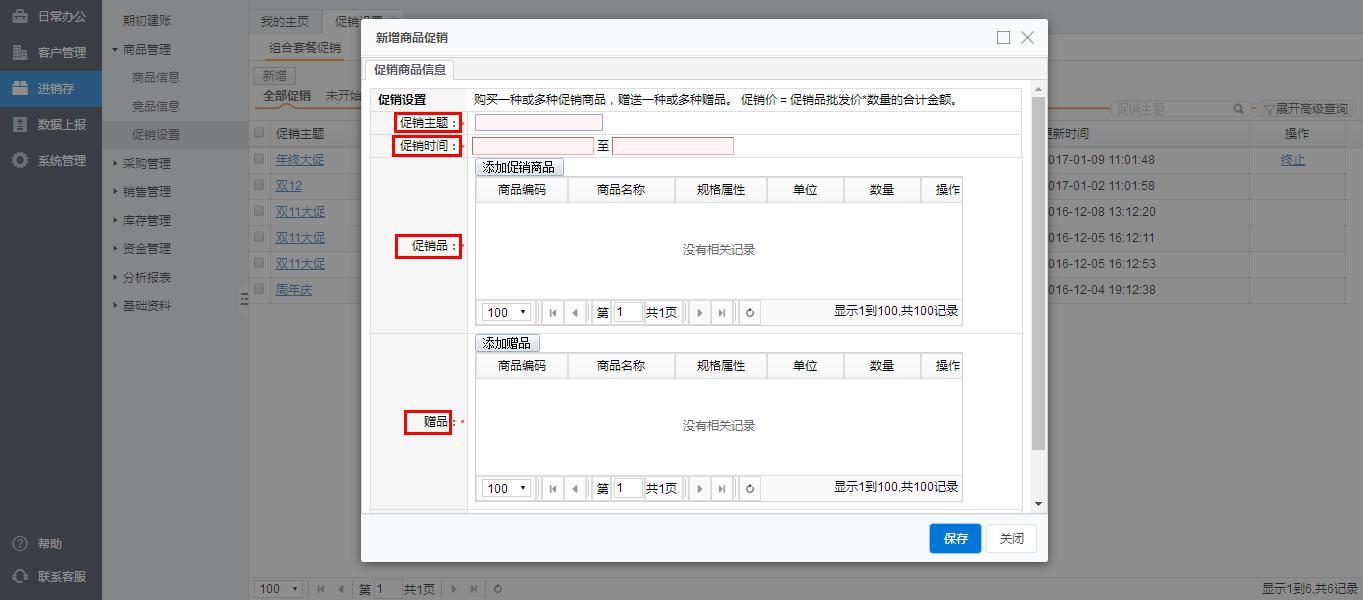
Task: Go to next page in 赠品 grid
Action: point(699,489)
